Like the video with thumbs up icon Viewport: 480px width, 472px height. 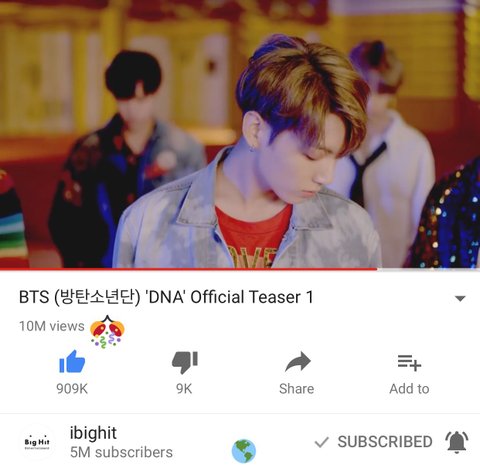pyautogui.click(x=72, y=362)
